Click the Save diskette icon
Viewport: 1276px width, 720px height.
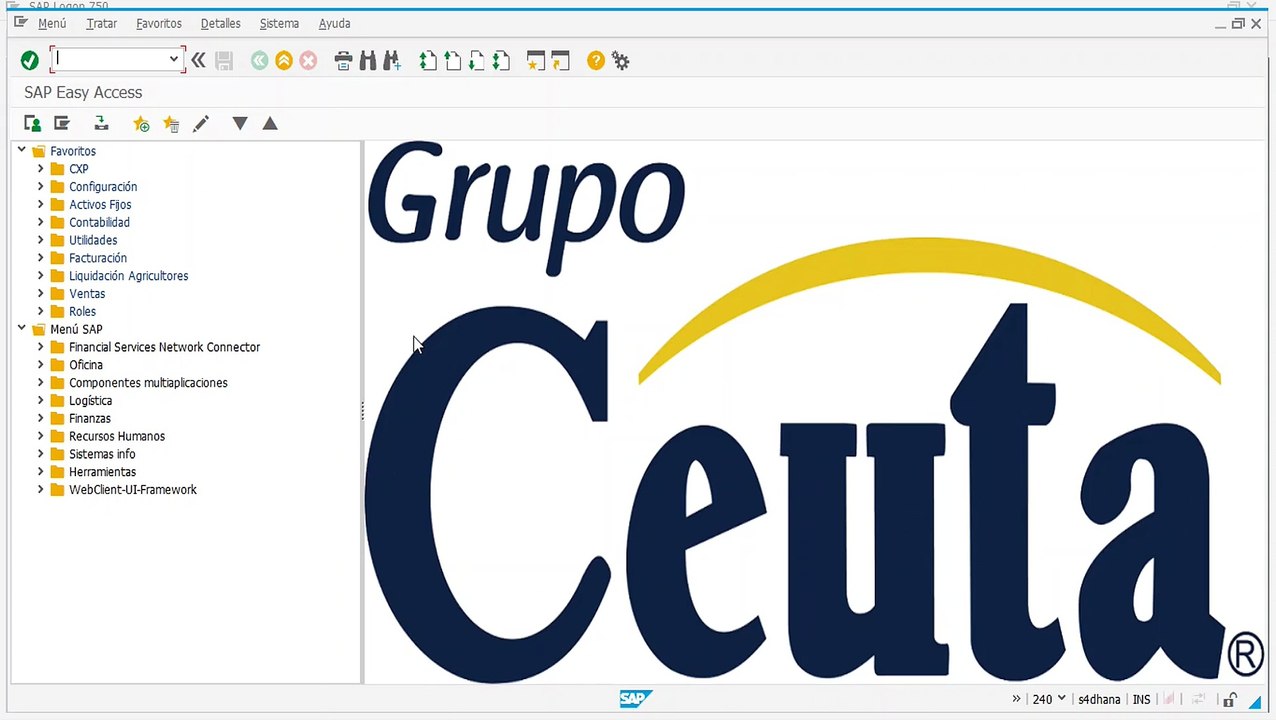click(224, 61)
